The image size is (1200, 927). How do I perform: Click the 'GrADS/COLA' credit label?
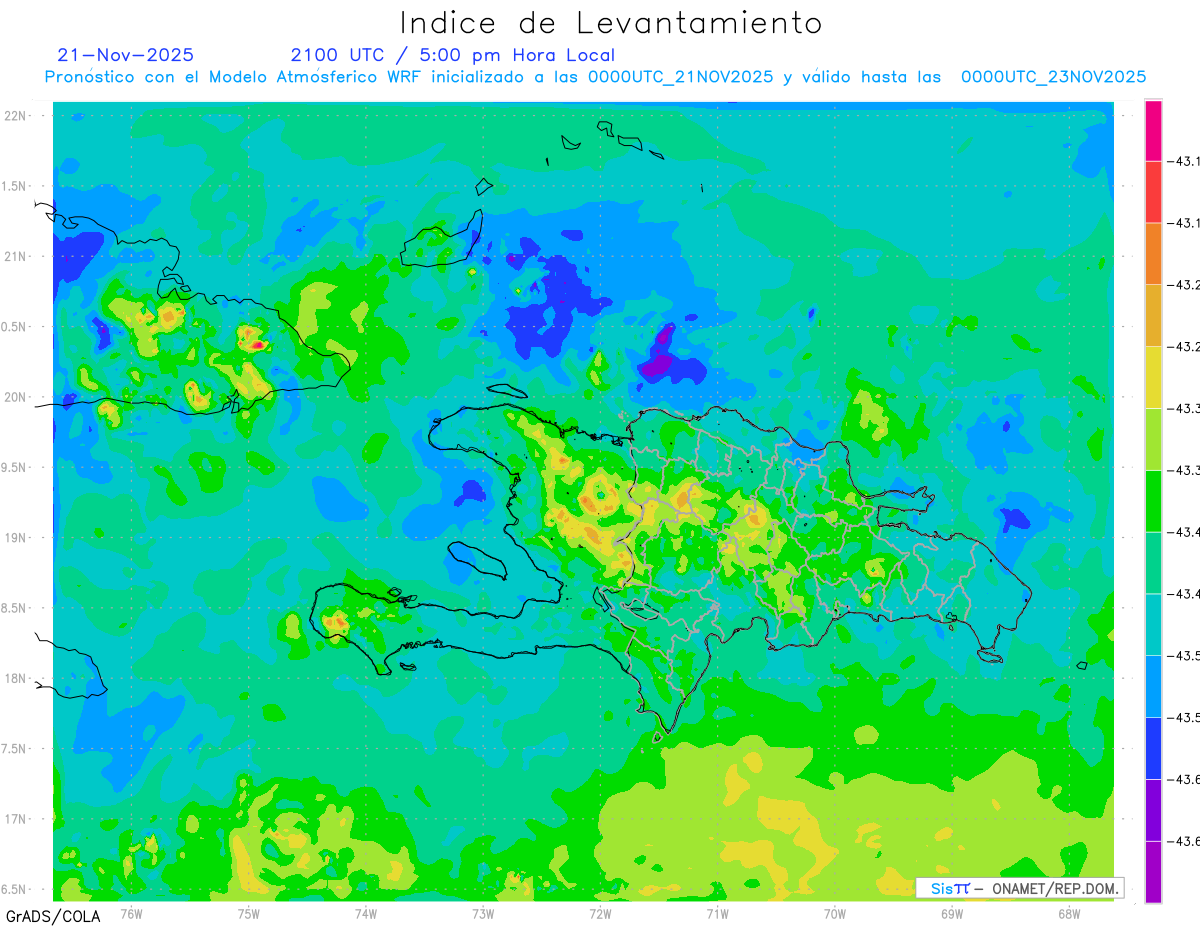pos(53,916)
